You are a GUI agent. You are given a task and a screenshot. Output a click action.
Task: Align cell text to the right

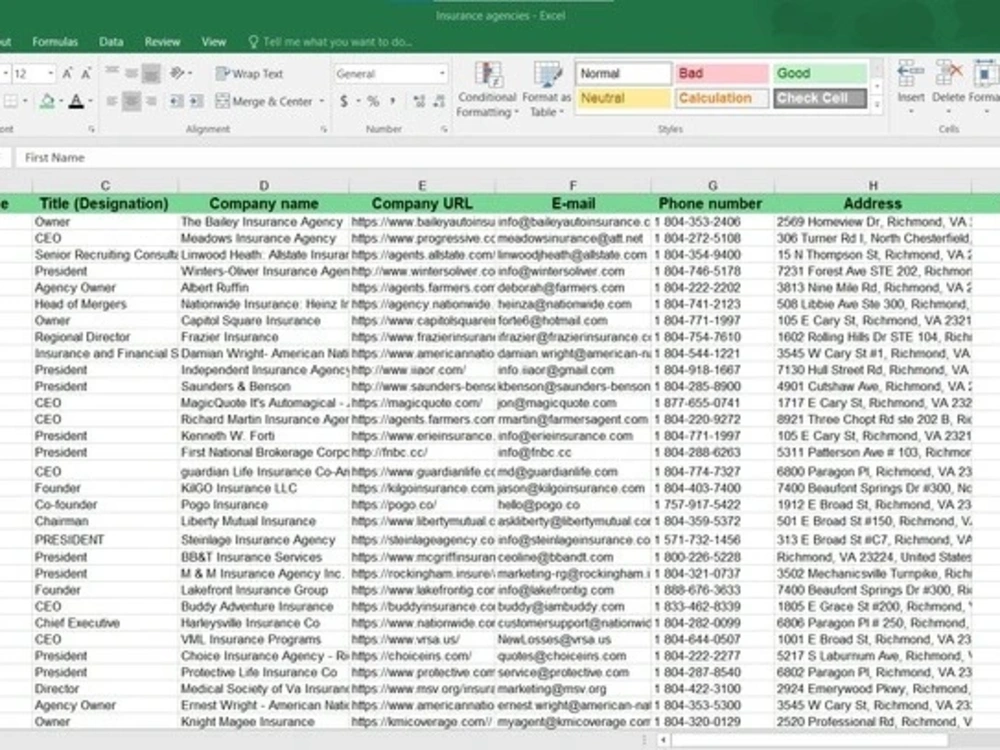click(x=151, y=101)
